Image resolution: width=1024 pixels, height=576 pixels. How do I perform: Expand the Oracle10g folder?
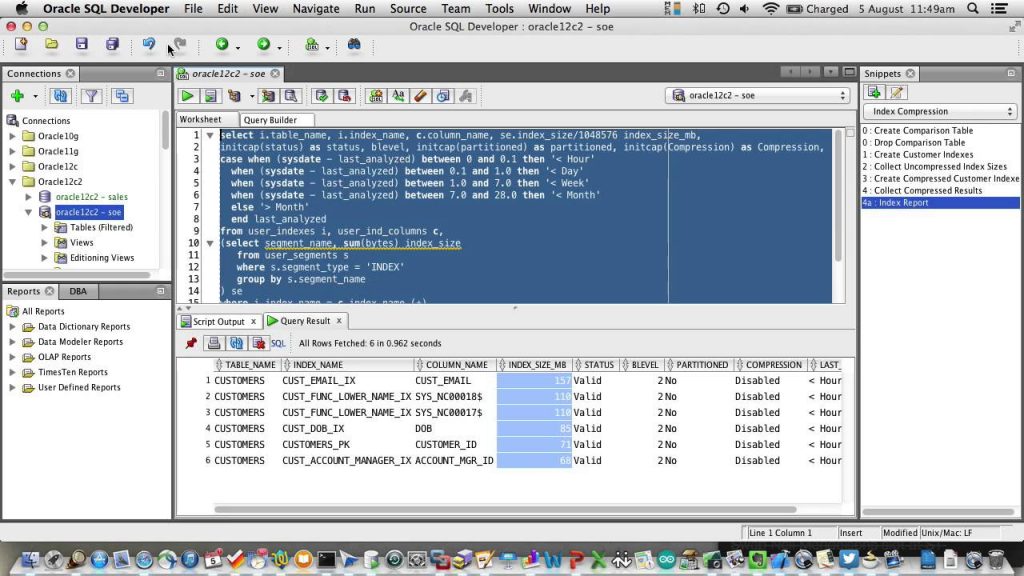[x=12, y=136]
